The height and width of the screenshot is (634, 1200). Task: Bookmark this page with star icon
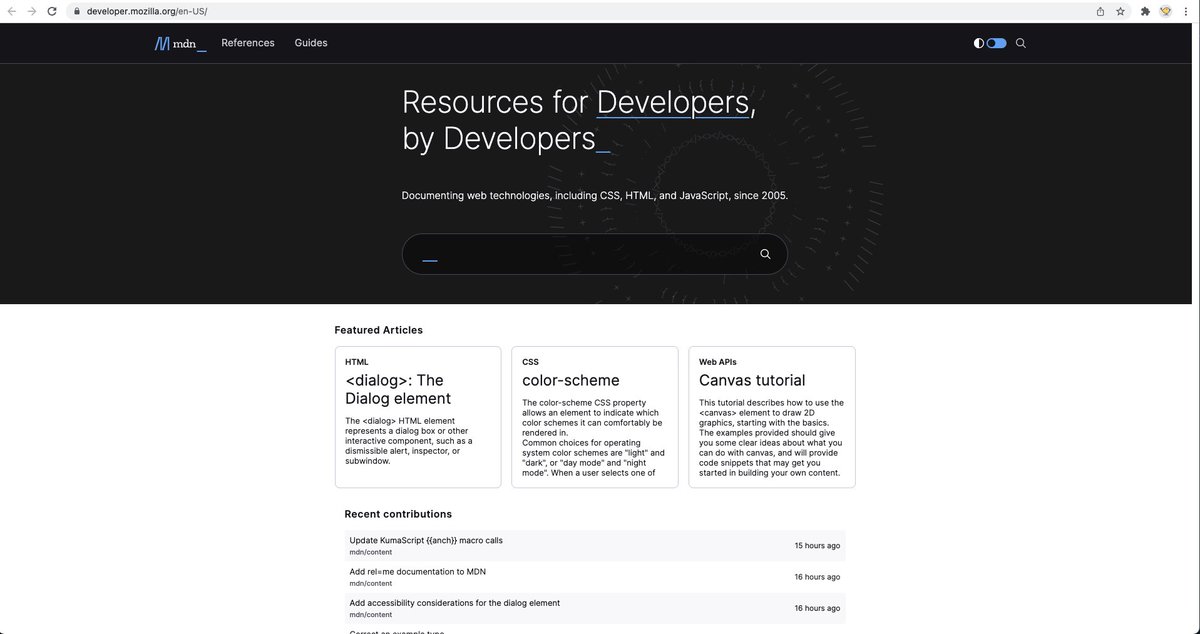tap(1120, 11)
